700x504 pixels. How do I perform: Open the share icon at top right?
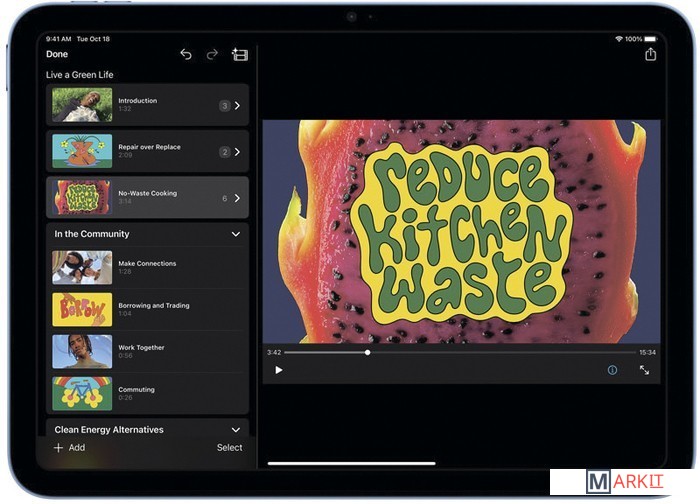tap(651, 54)
